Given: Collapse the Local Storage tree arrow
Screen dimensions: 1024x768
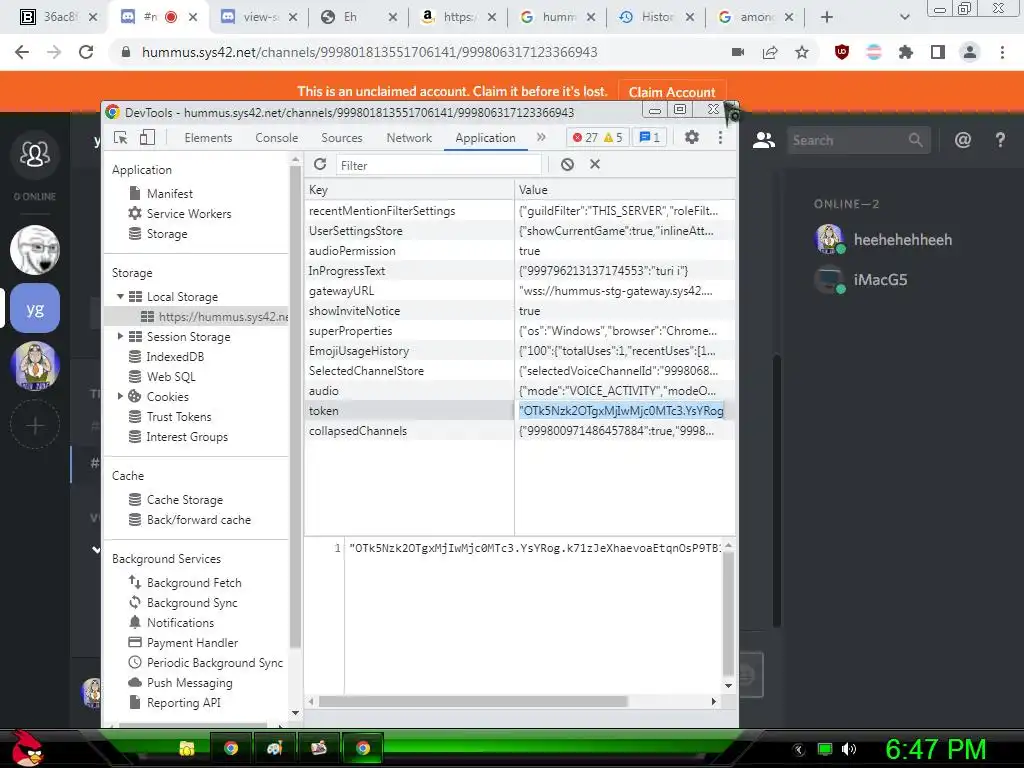Looking at the screenshot, I should 120,296.
